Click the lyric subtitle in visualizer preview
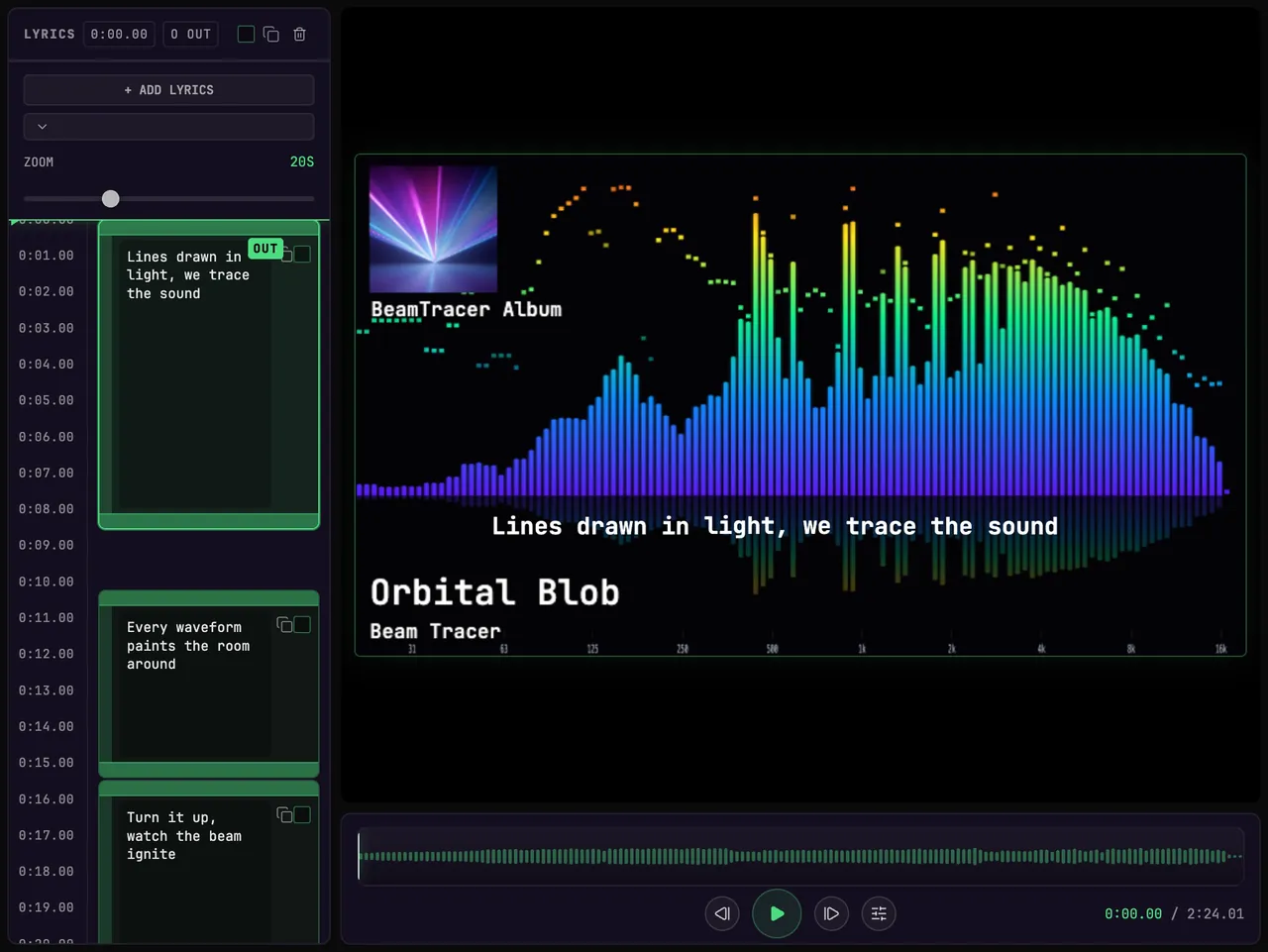Viewport: 1268px width, 952px height. (775, 526)
